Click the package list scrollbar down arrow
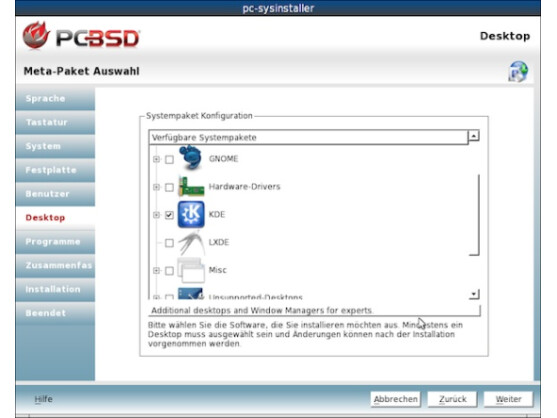Image resolution: width=557 pixels, height=418 pixels. (474, 294)
